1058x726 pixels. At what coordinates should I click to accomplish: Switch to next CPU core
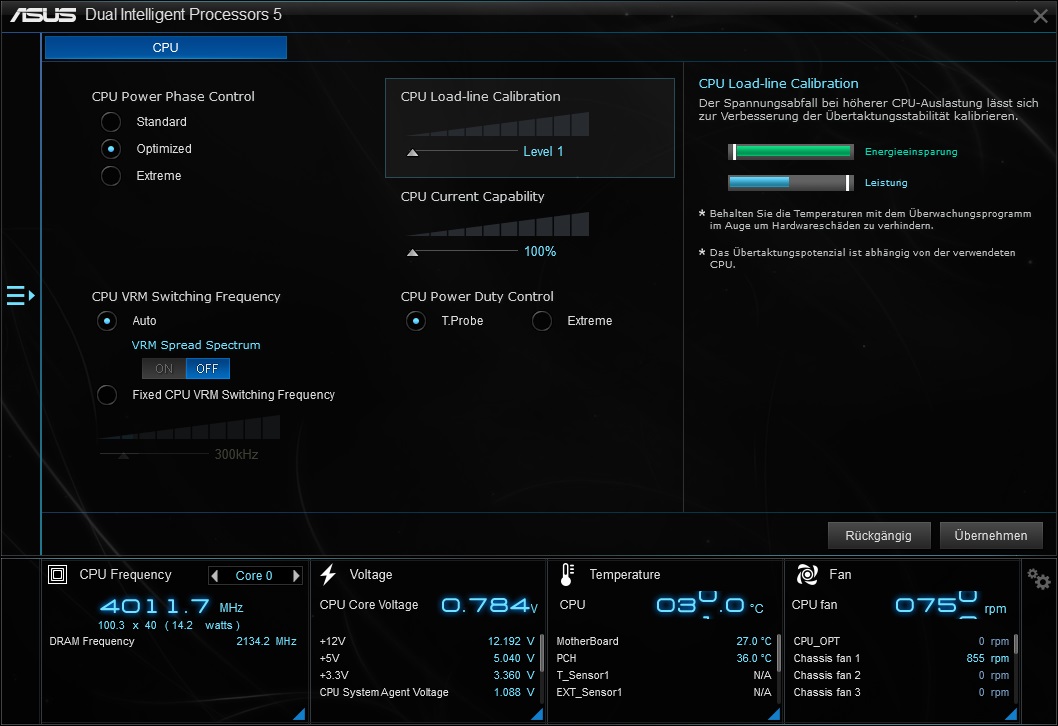pos(296,576)
